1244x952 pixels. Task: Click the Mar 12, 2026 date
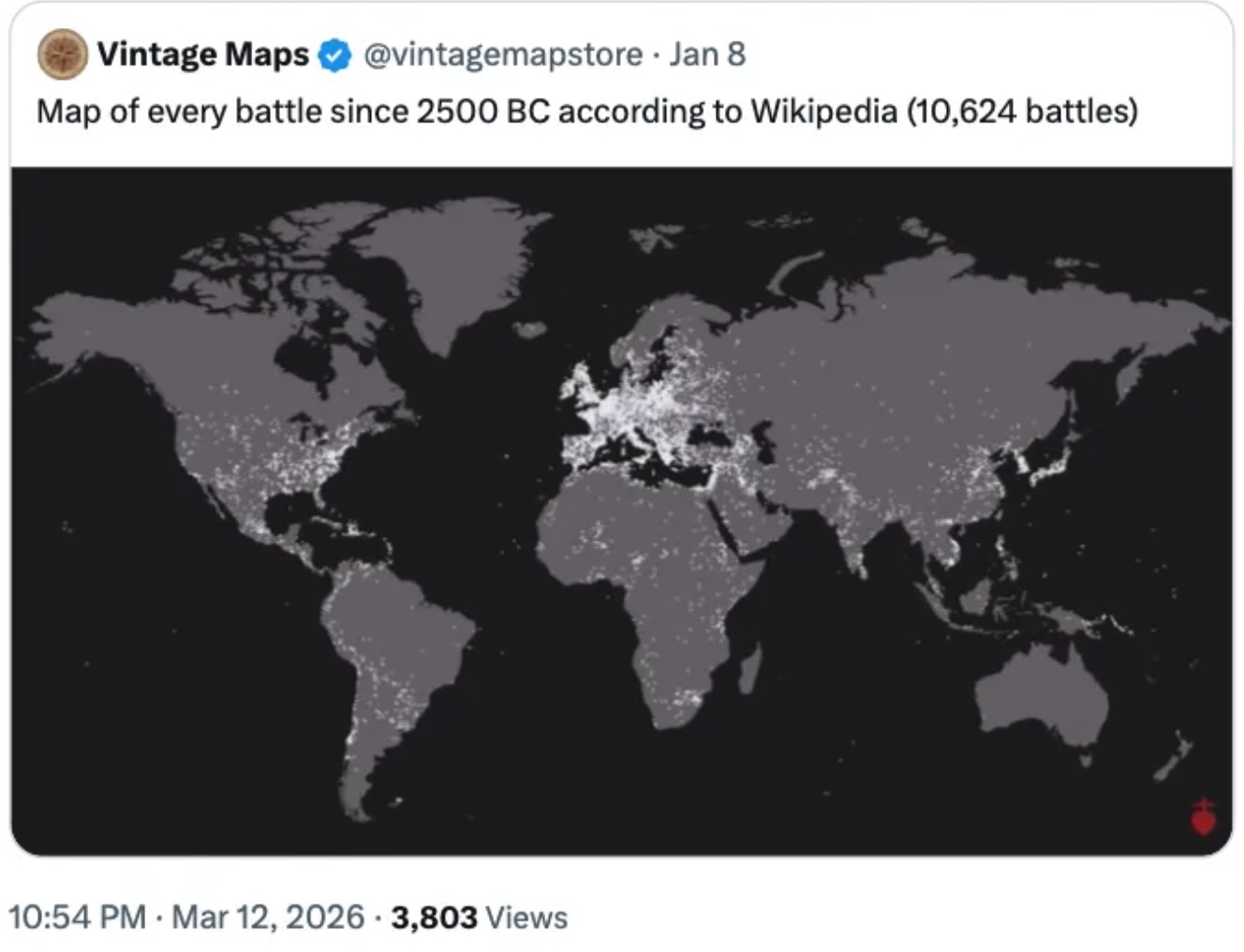click(x=268, y=916)
